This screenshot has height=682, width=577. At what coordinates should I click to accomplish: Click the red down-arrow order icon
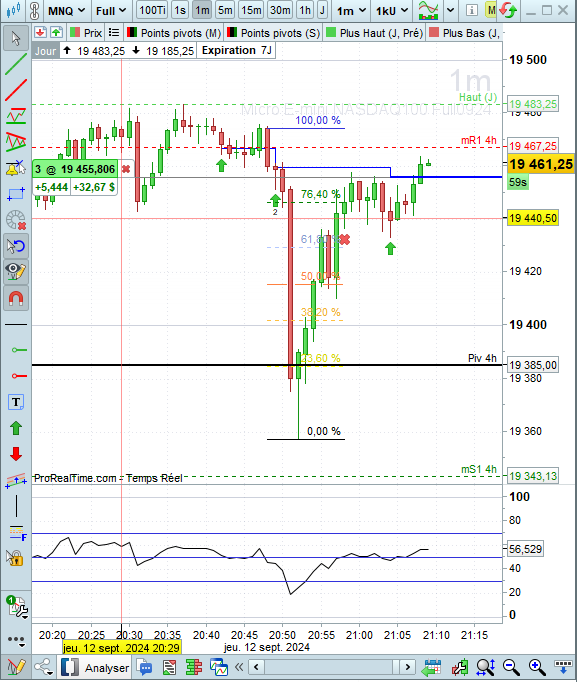point(41,33)
